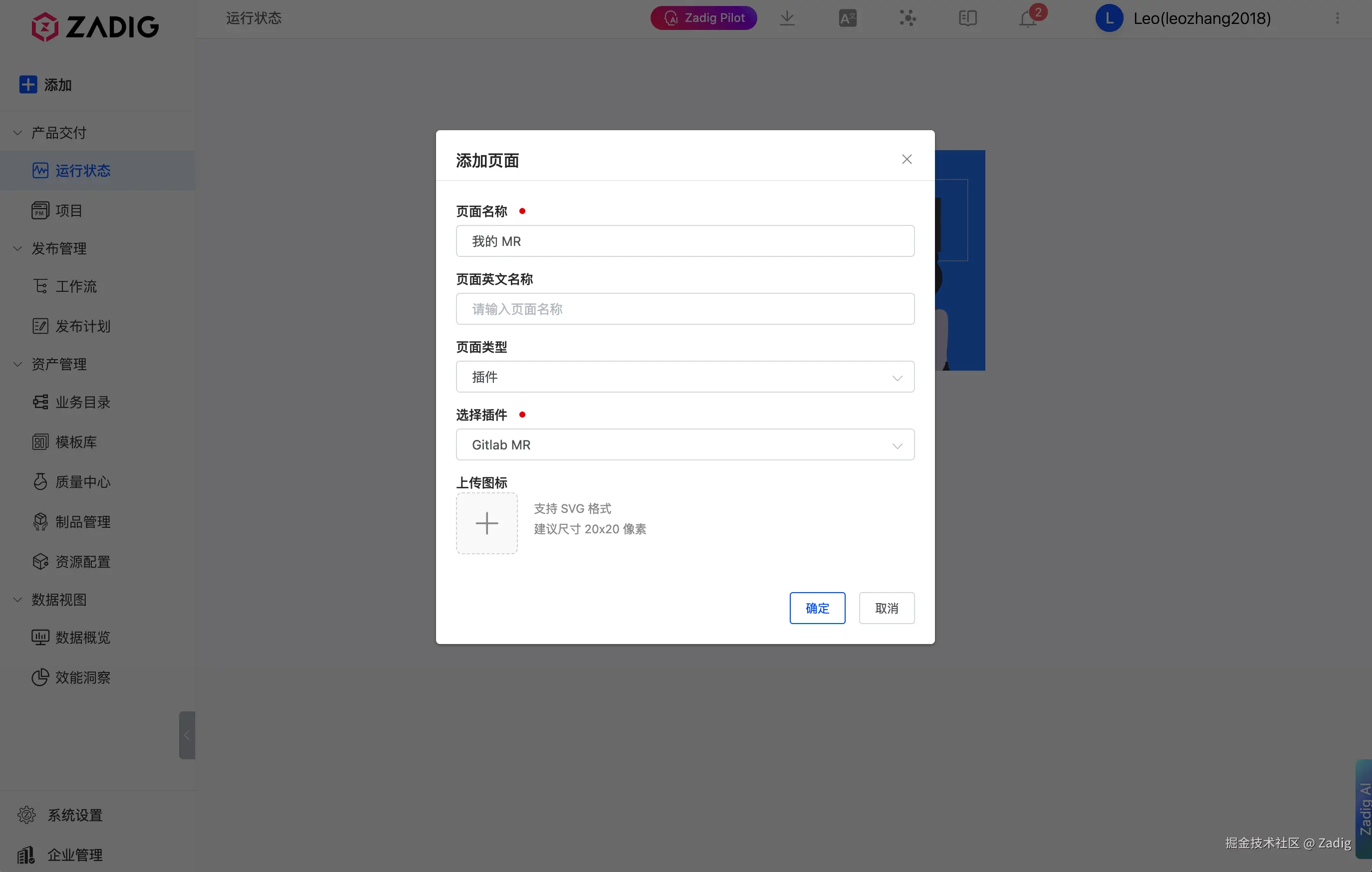Open the page type dropdown

(685, 377)
